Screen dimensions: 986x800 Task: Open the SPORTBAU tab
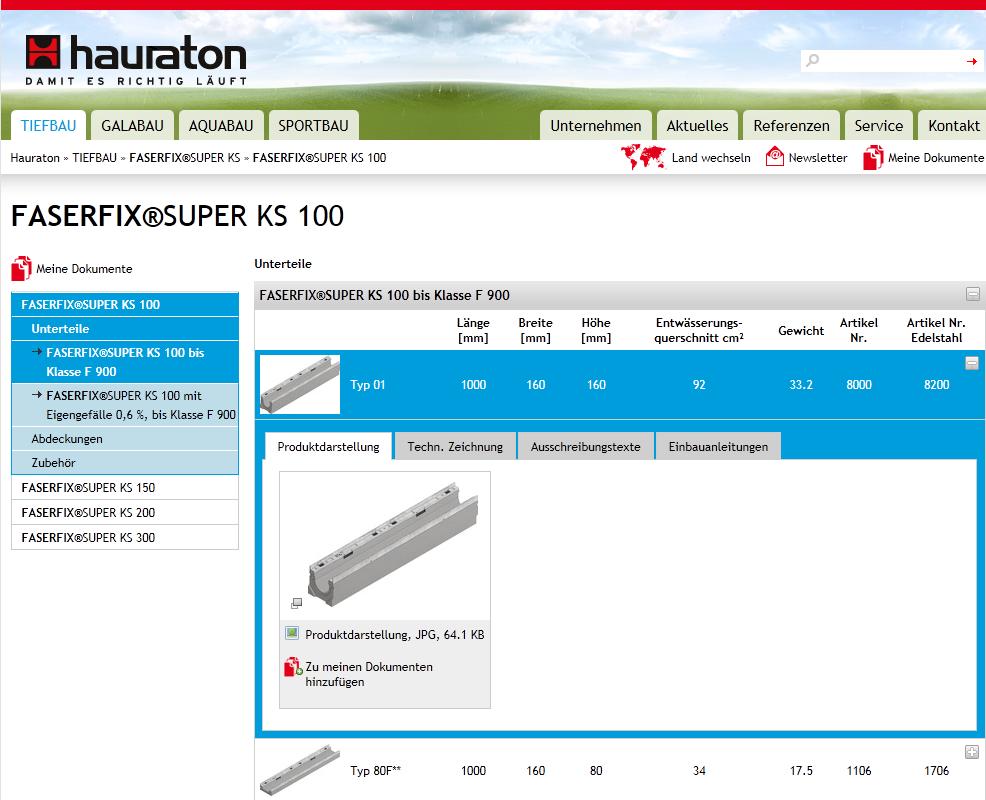(313, 125)
